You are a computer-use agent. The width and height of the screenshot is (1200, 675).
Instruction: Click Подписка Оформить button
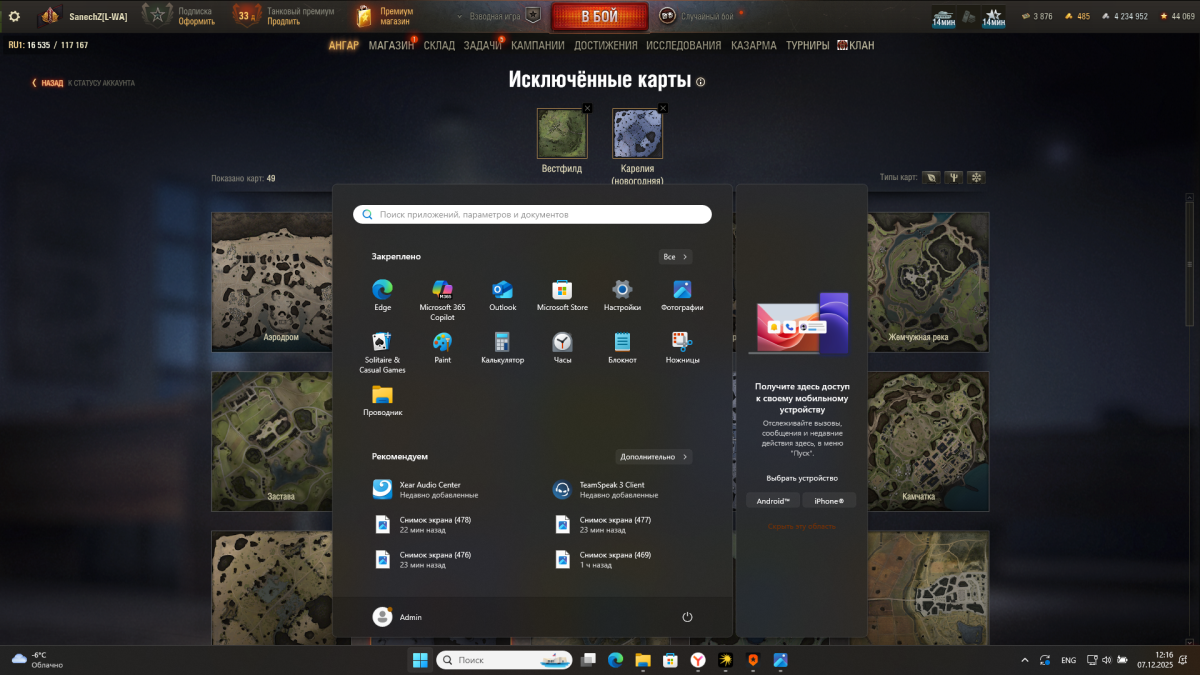coord(178,16)
